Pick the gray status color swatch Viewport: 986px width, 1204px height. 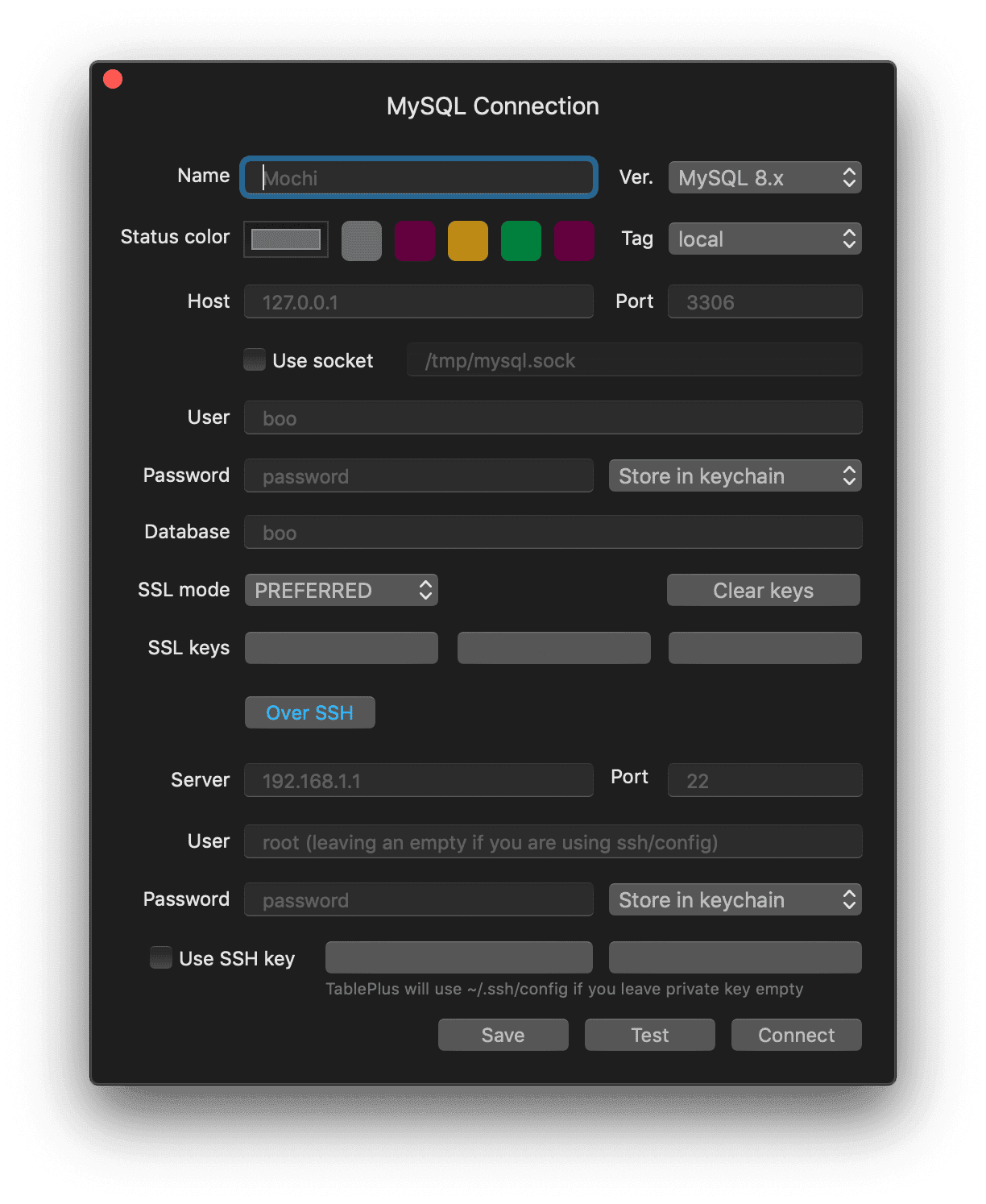(x=362, y=241)
